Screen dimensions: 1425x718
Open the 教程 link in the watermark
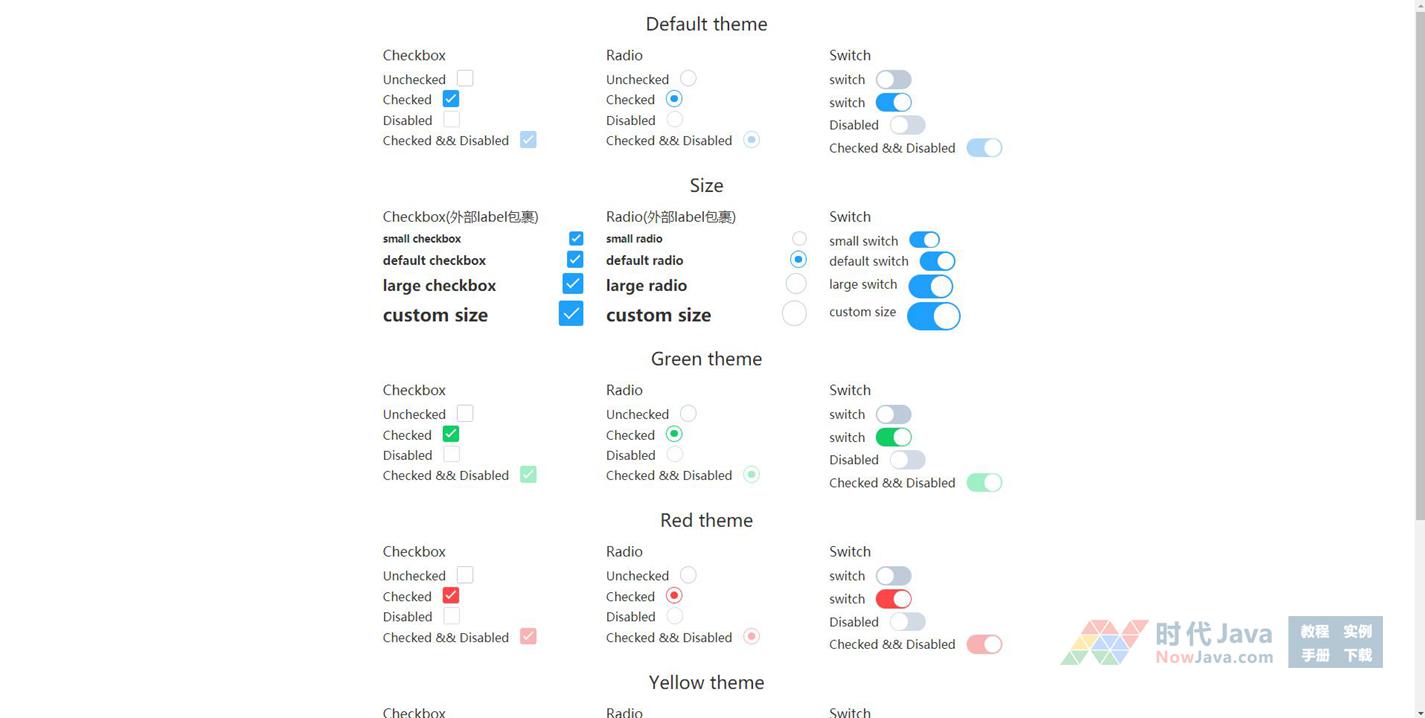coord(1314,631)
